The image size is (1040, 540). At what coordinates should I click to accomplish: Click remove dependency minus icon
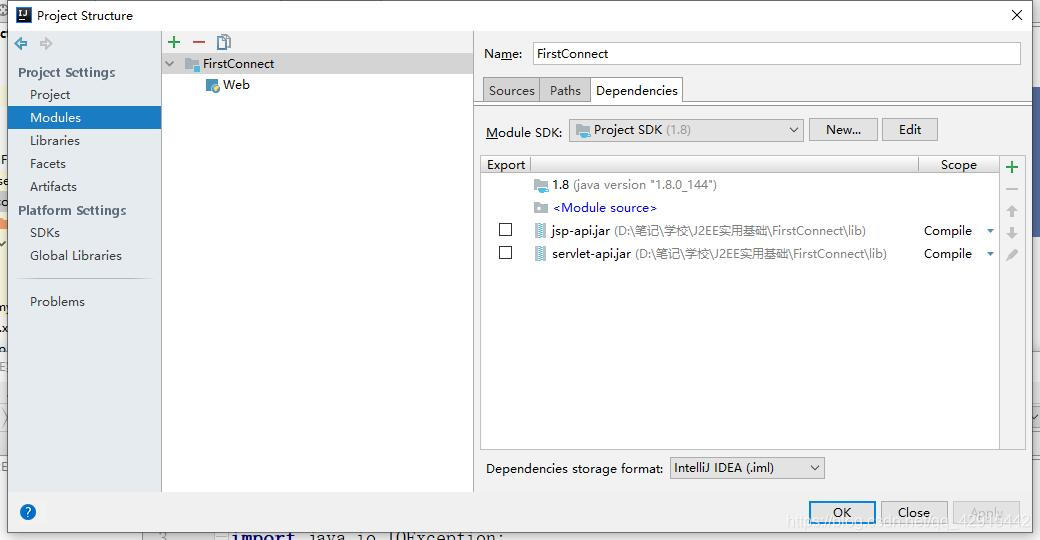coord(1011,189)
